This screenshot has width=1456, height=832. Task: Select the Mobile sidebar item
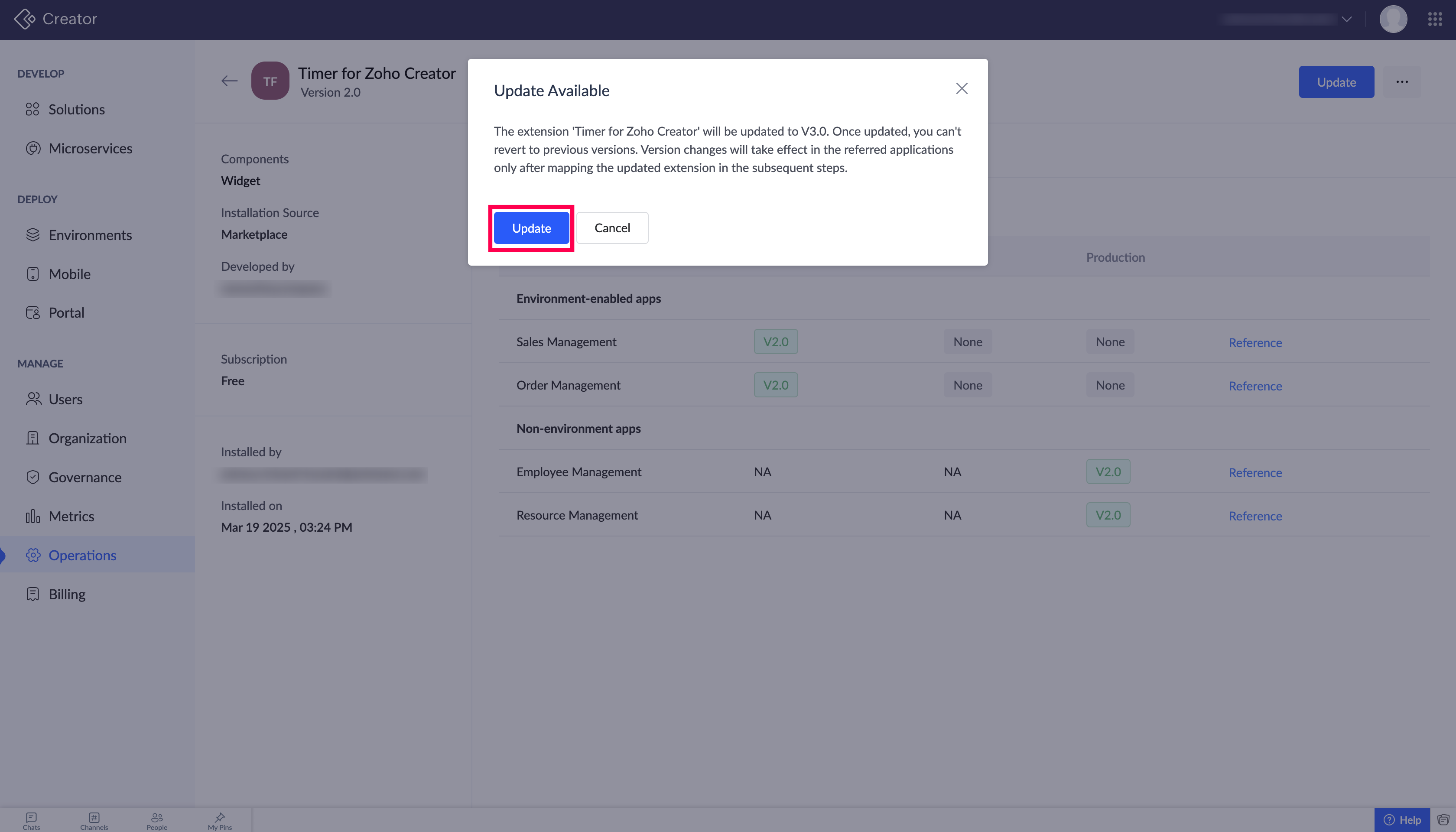pyautogui.click(x=69, y=274)
